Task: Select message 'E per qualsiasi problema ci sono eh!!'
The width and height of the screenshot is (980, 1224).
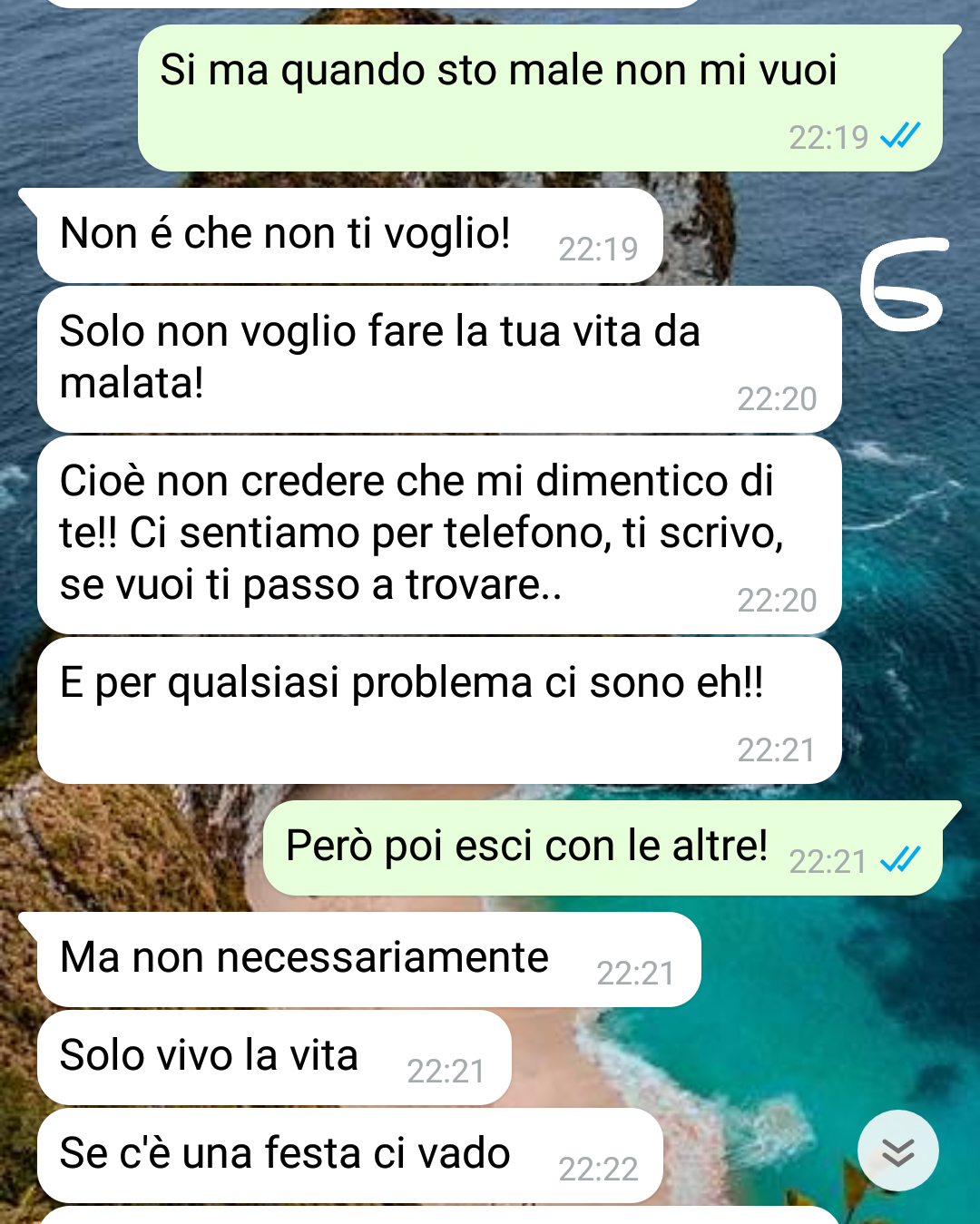Action: click(x=439, y=710)
